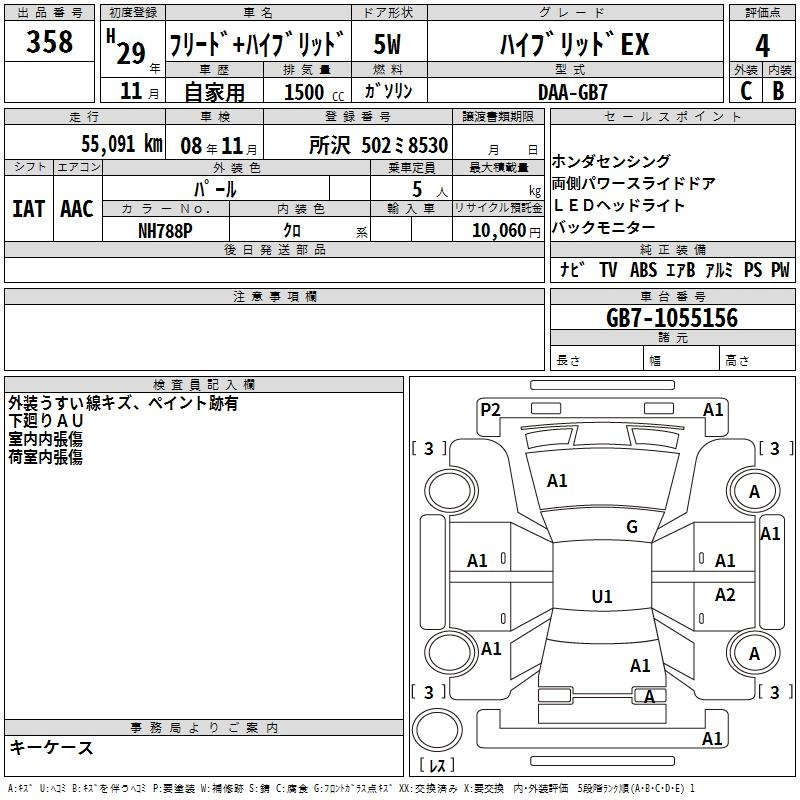Viewport: 800px width, 800px height.
Task: Click inspector note 下廻りAU
Action: tap(45, 421)
